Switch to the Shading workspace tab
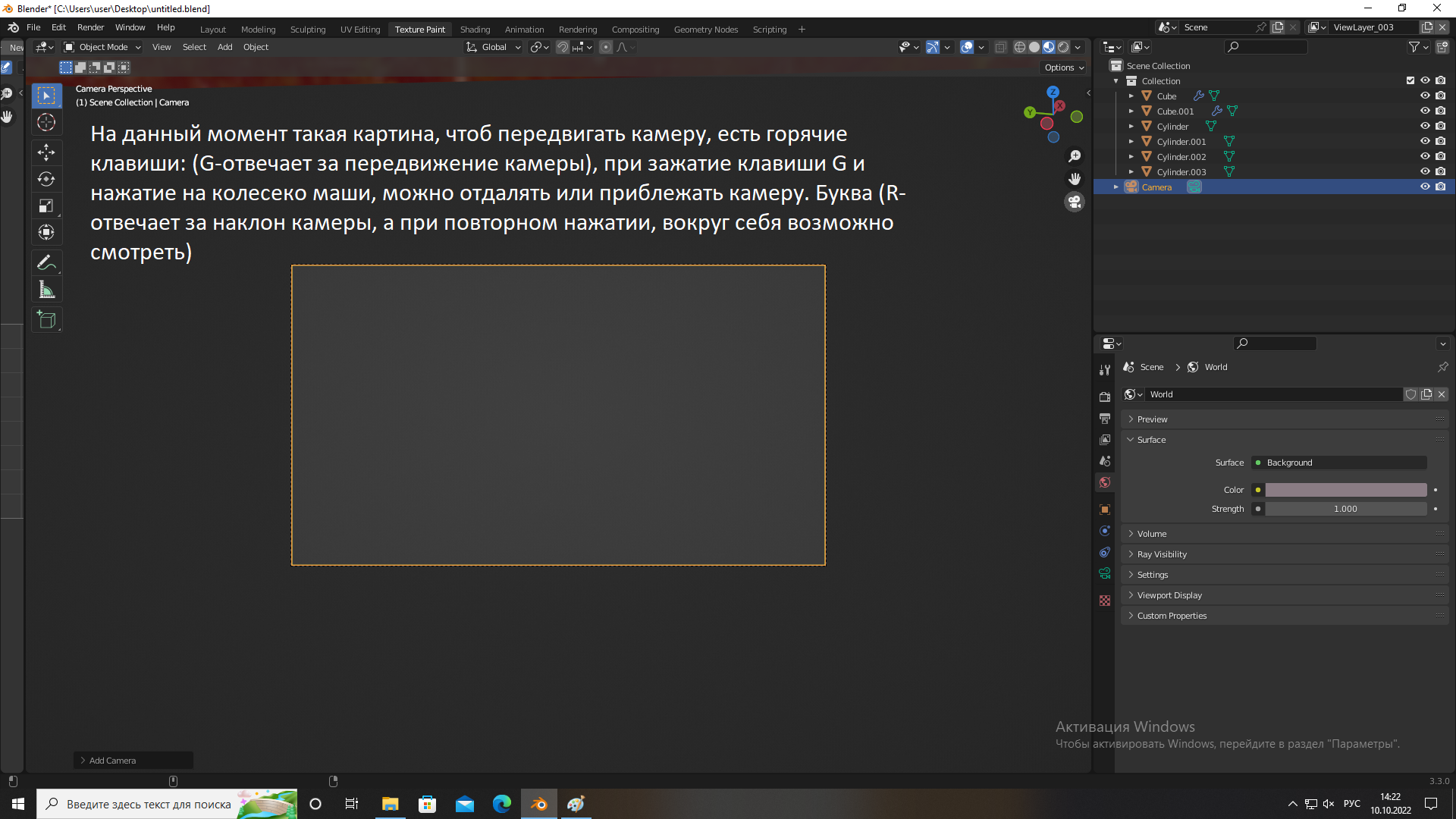Screen dimensions: 1456x819 click(x=475, y=30)
